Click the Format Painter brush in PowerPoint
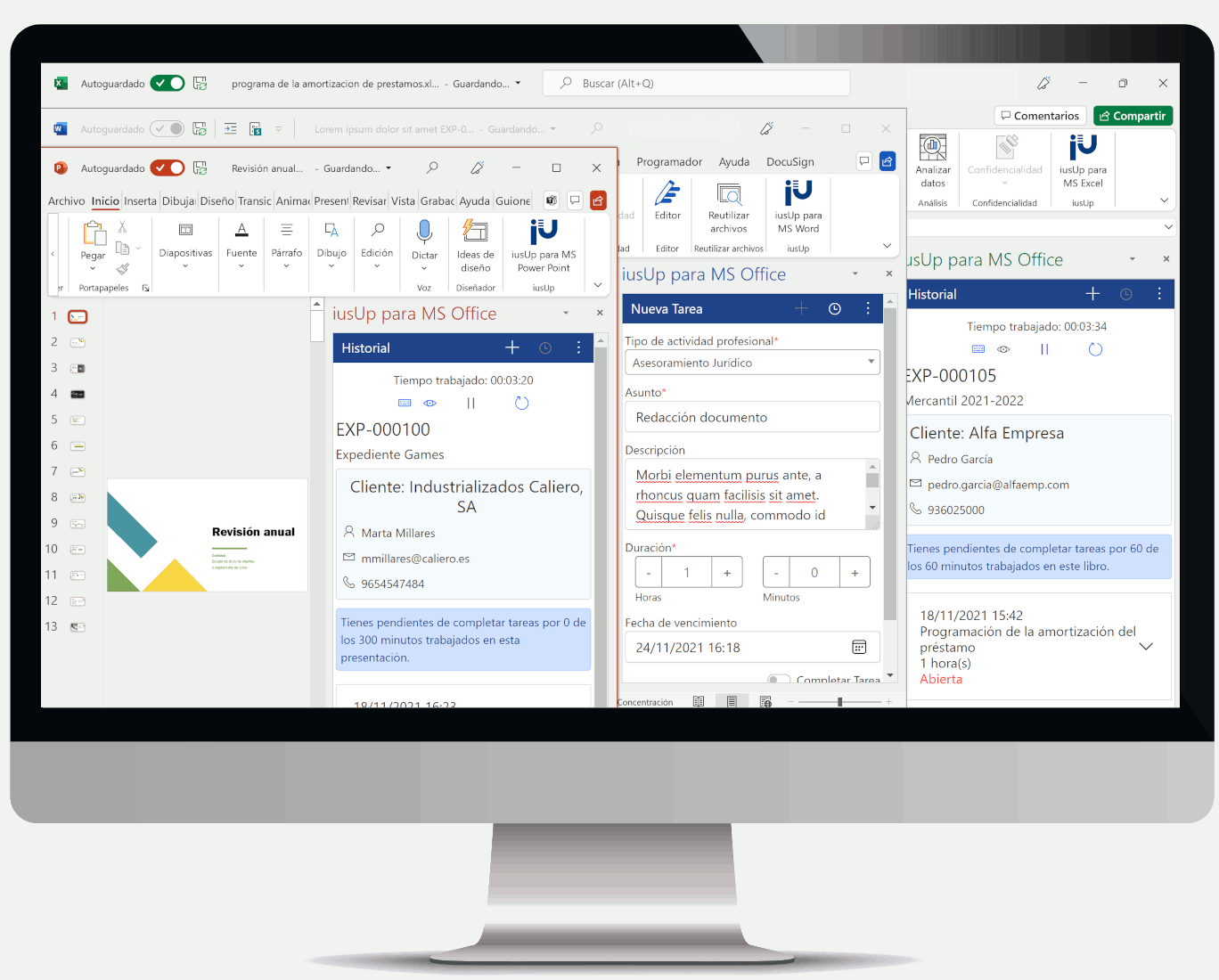The image size is (1219, 980). tap(123, 268)
